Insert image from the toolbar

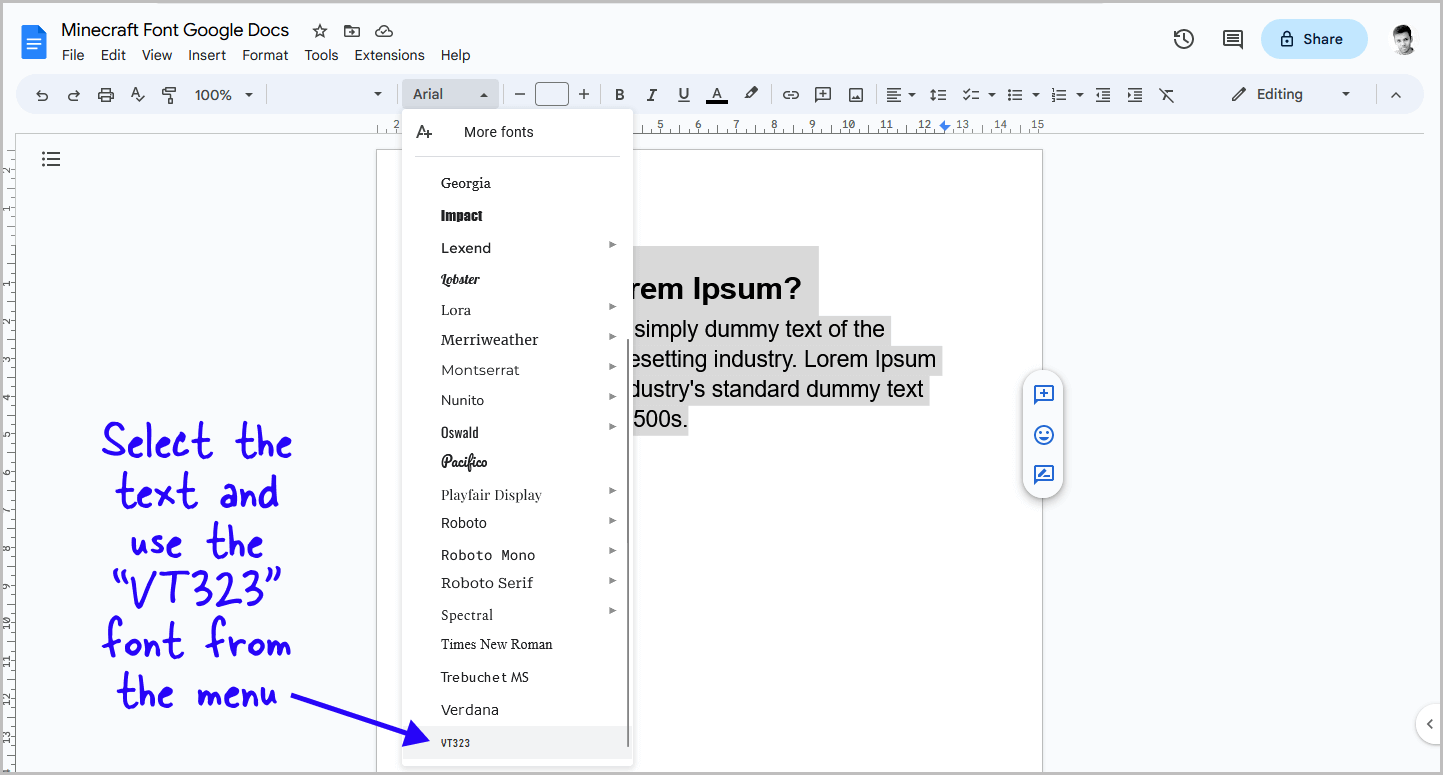pyautogui.click(x=856, y=95)
